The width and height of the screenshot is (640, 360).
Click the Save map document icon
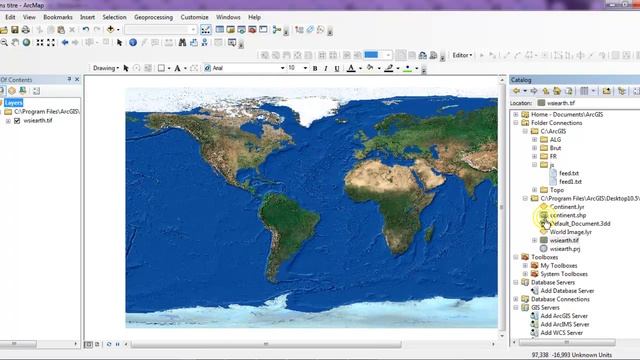15,30
